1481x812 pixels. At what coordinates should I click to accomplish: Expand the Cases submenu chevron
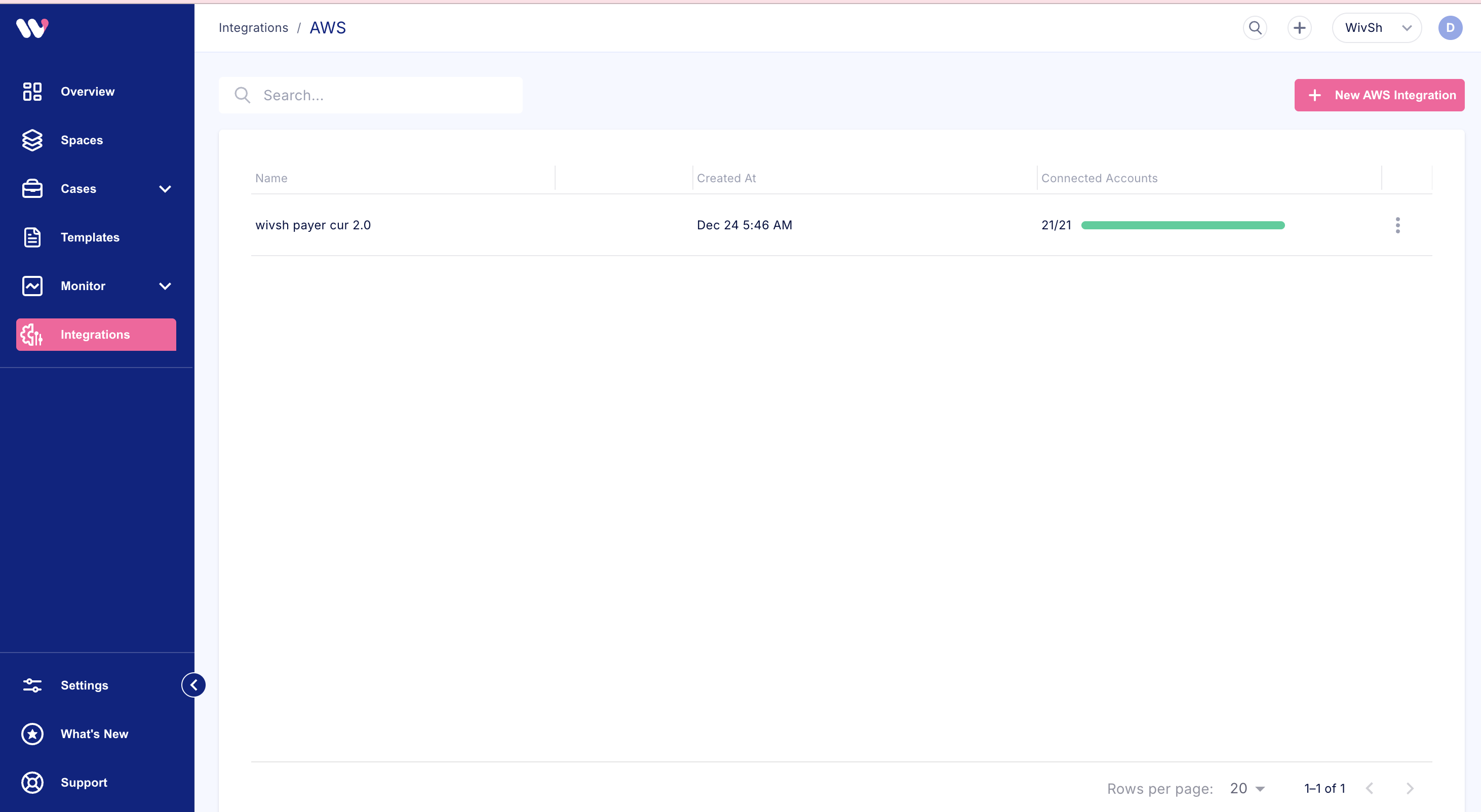point(165,189)
